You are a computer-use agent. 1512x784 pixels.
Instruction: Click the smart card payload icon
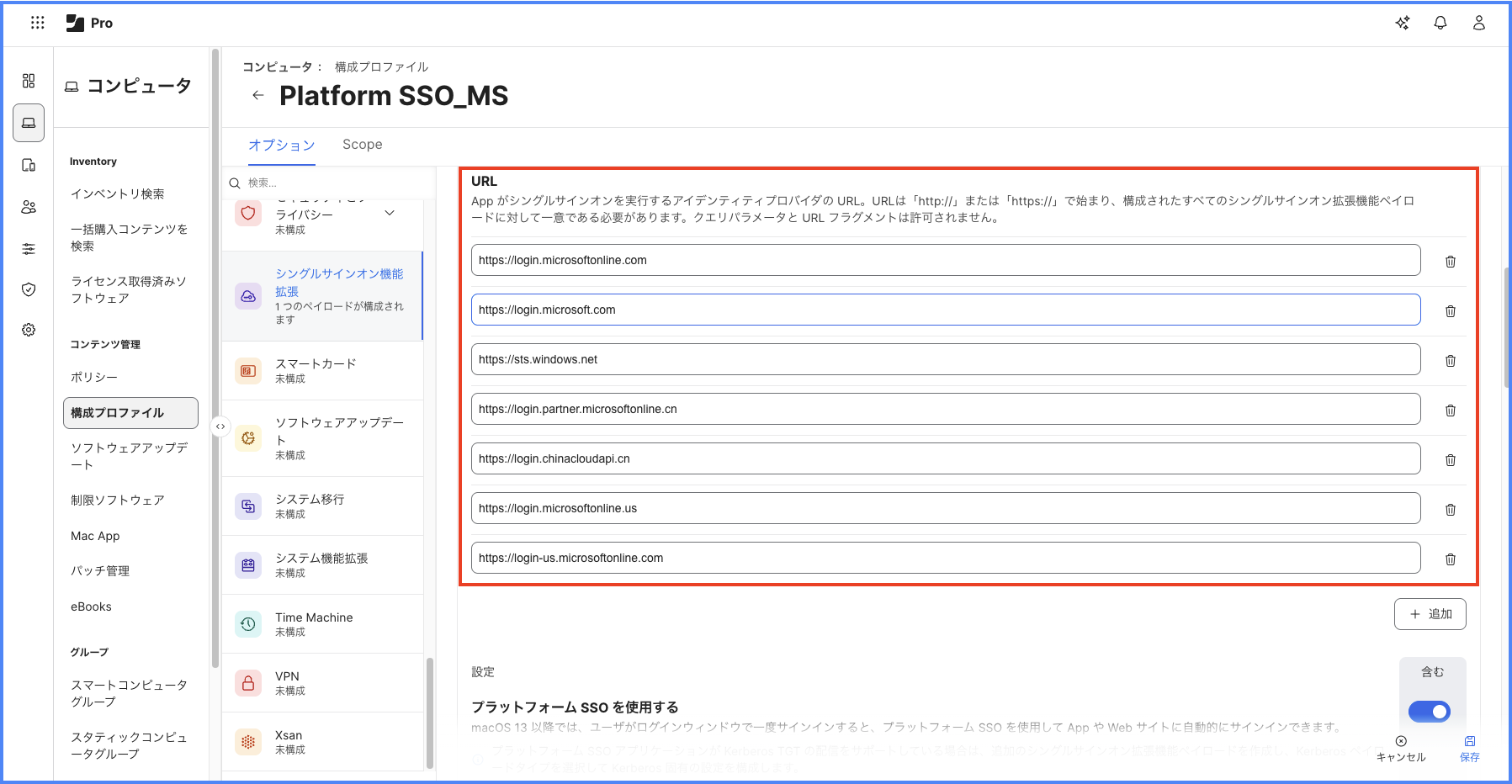(x=248, y=371)
